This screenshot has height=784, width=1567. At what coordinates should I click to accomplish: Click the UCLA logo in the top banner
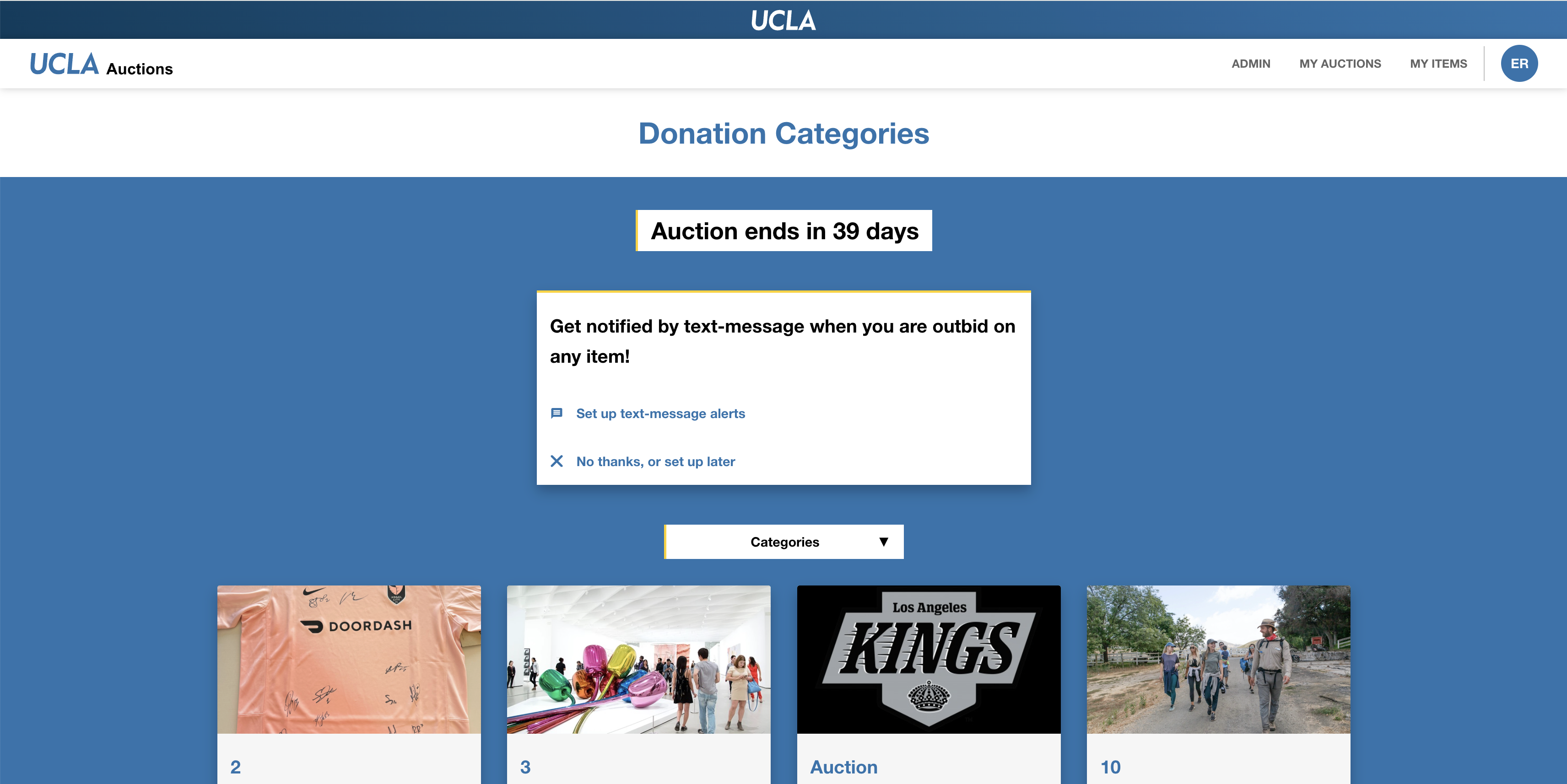click(783, 20)
